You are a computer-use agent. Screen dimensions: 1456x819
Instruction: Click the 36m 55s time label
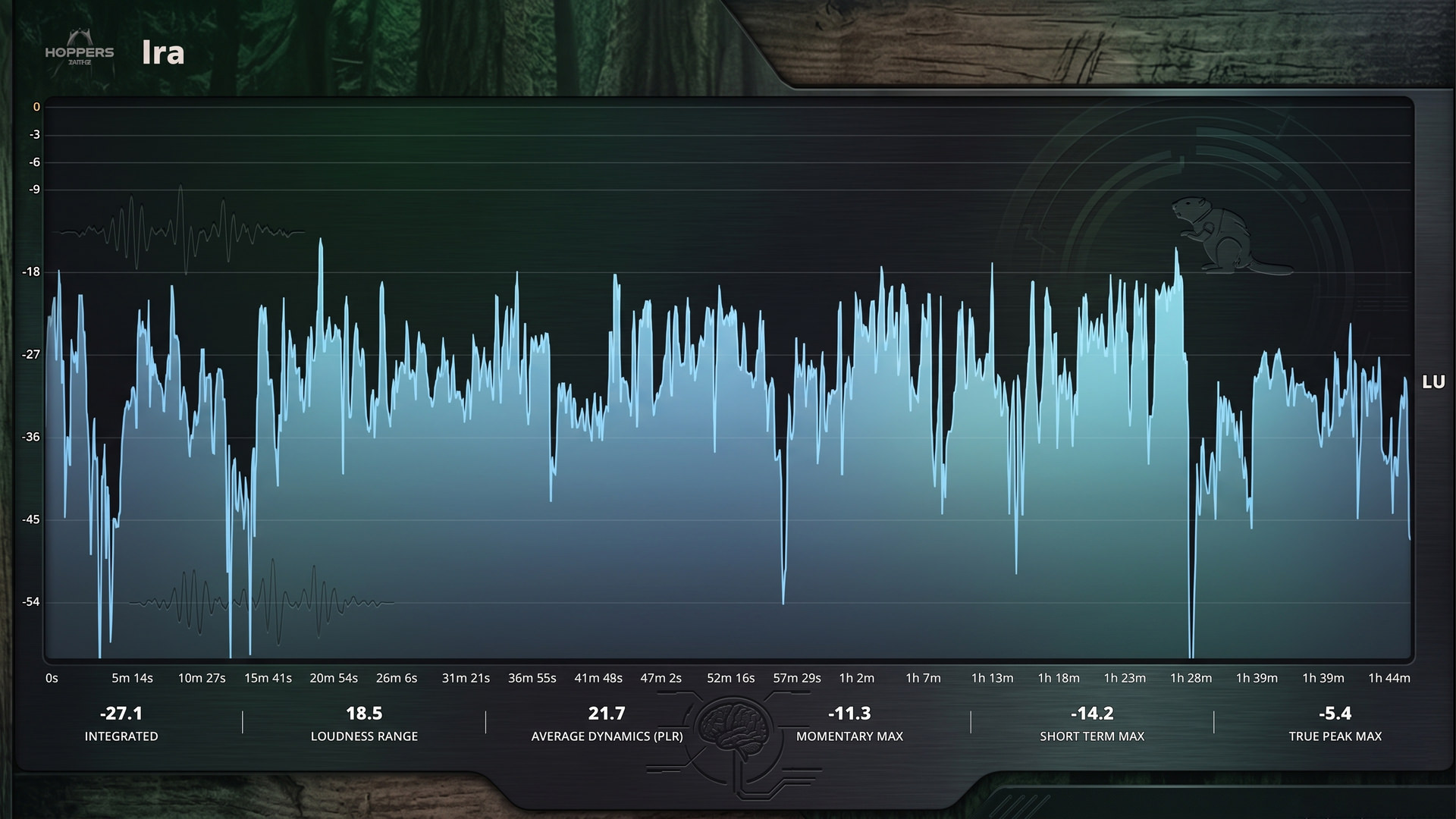(532, 678)
